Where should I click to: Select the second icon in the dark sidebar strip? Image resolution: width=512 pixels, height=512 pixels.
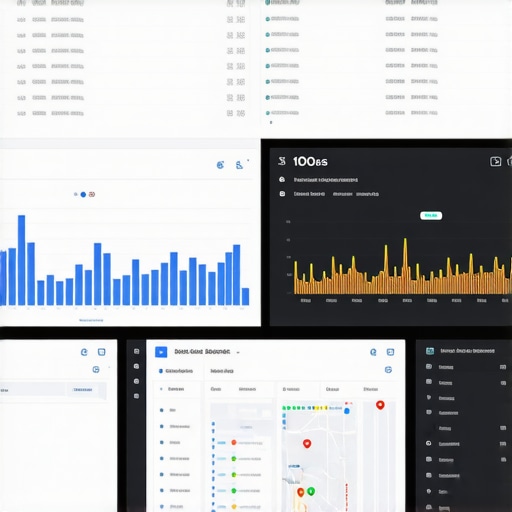coord(136,366)
